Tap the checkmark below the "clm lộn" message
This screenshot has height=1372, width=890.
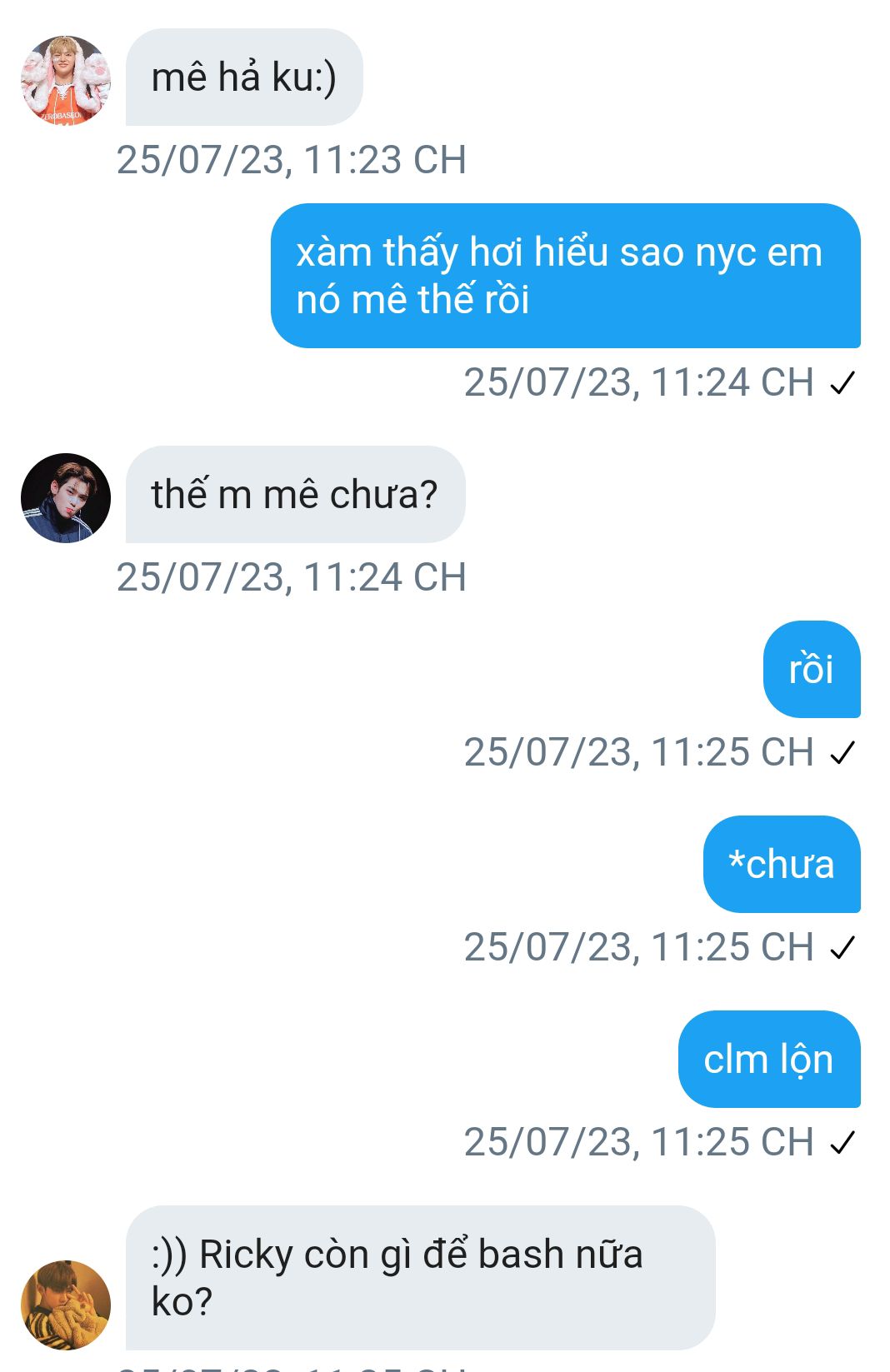pyautogui.click(x=842, y=1143)
